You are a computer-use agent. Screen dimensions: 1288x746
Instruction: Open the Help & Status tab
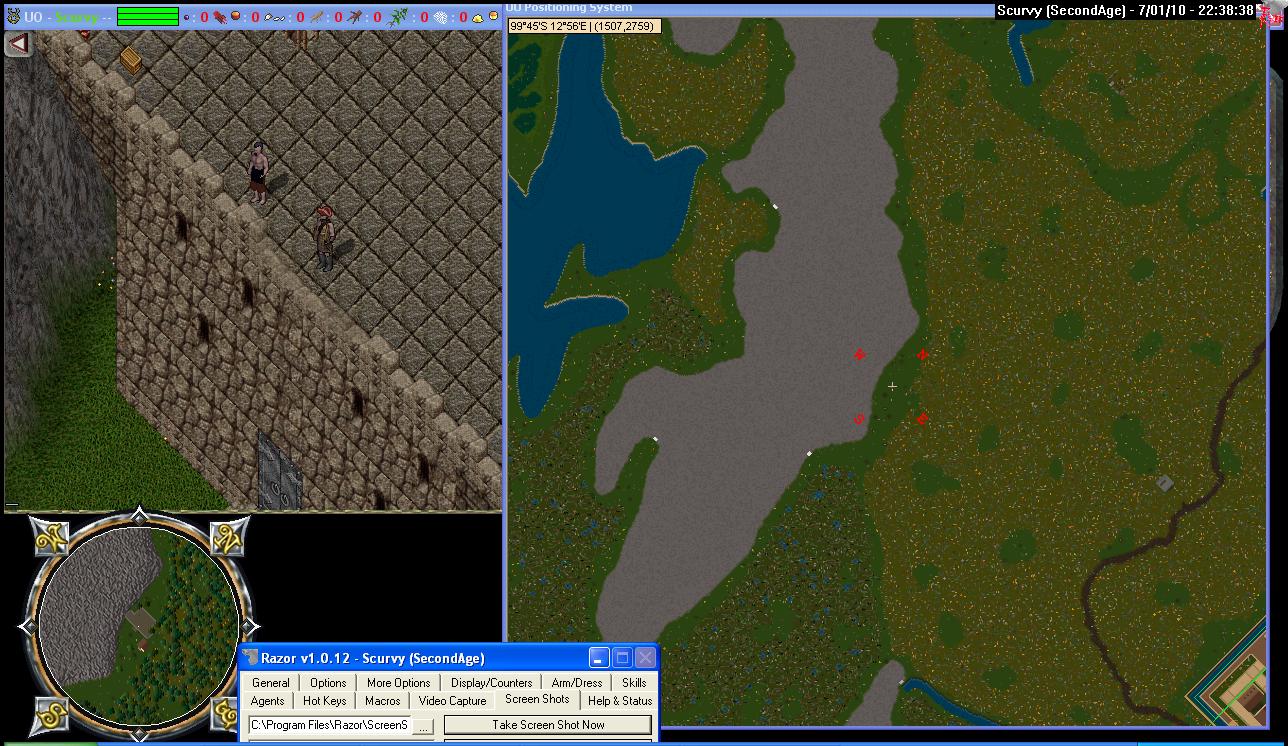620,701
